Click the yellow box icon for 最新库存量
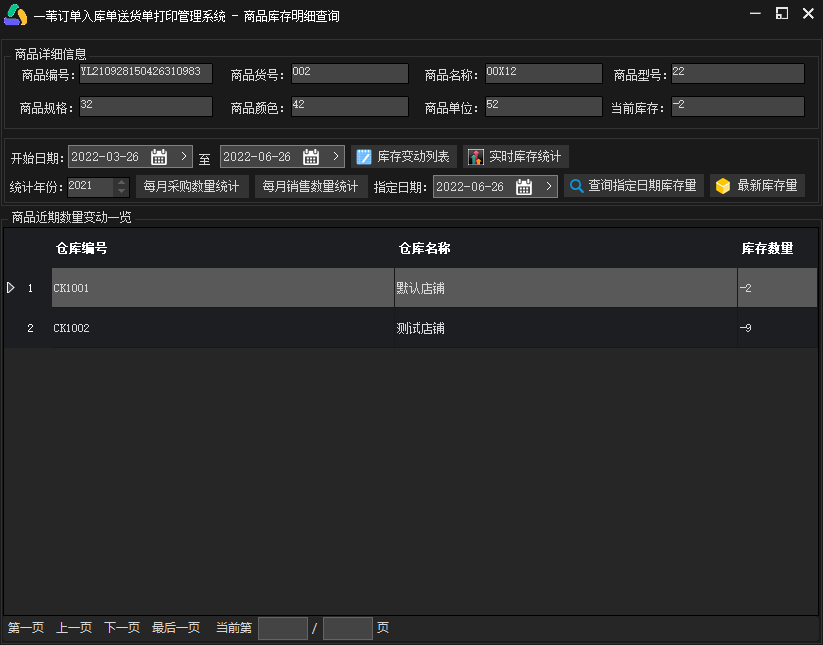Screen dimensions: 823x645 tap(723, 186)
